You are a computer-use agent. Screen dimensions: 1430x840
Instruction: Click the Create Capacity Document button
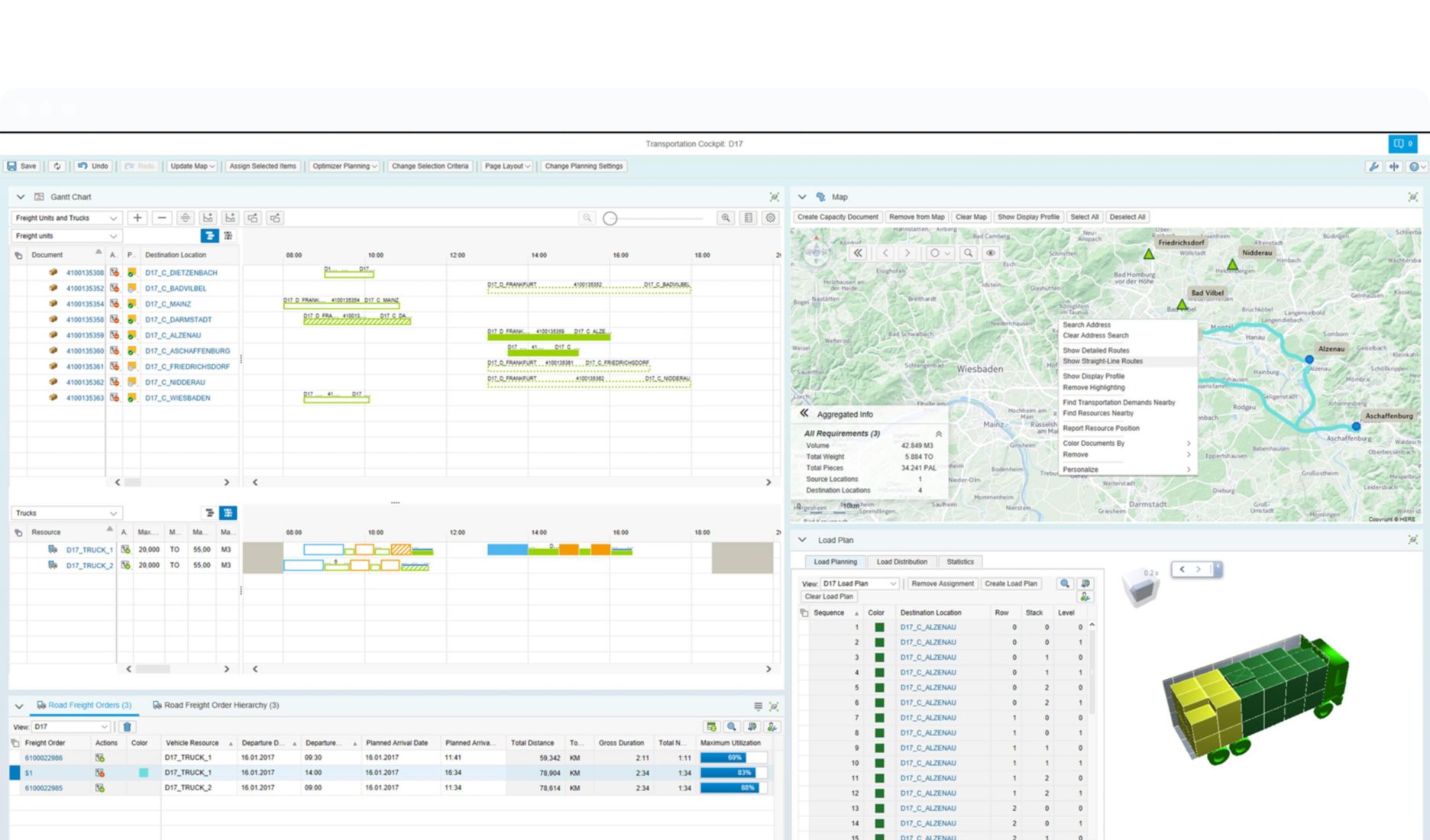pos(837,217)
